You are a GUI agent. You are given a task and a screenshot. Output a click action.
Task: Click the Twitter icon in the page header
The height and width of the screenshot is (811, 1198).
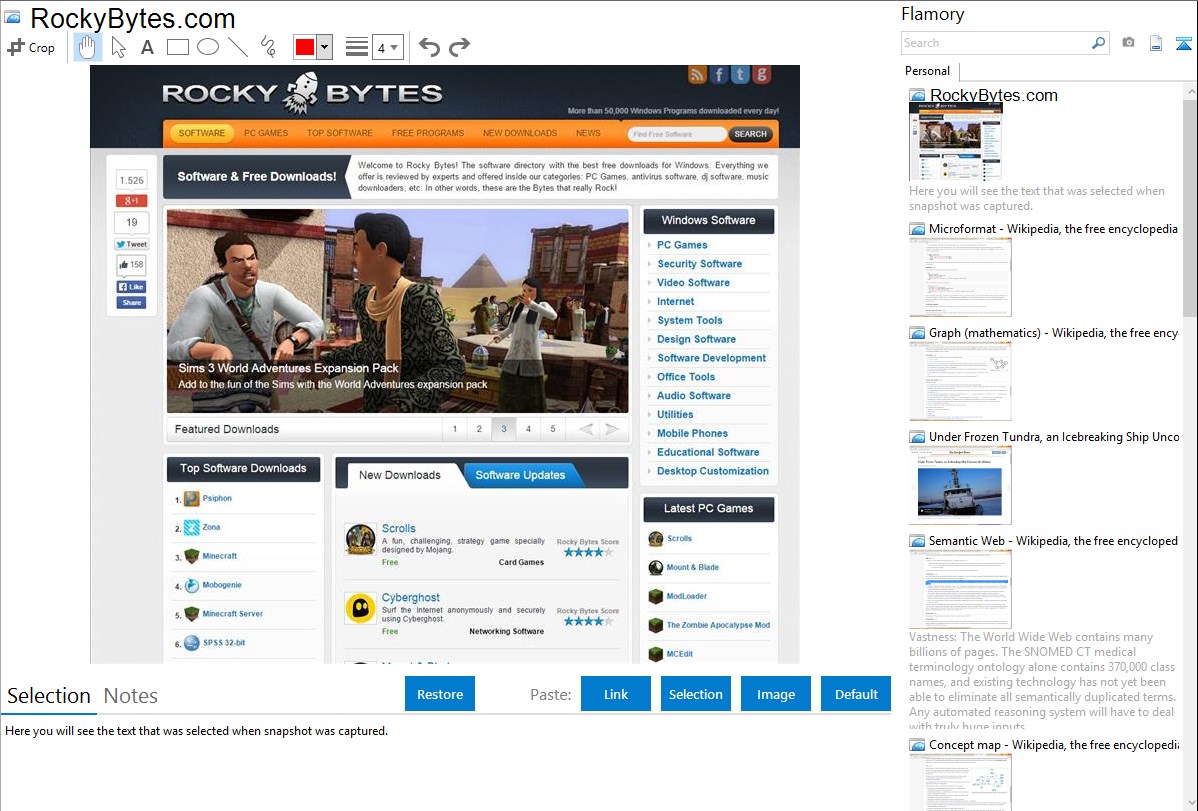740,74
